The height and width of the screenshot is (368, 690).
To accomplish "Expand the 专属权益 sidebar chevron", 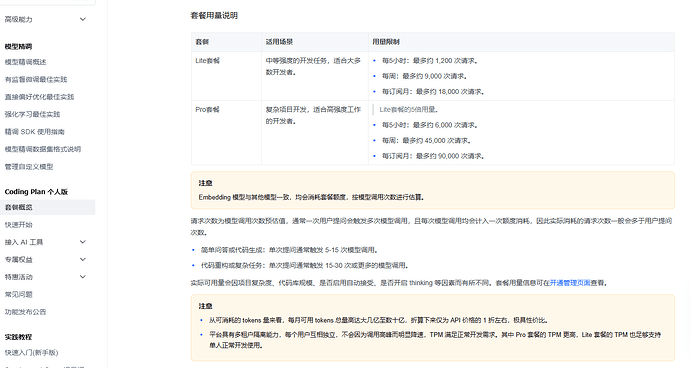I will tap(82, 260).
